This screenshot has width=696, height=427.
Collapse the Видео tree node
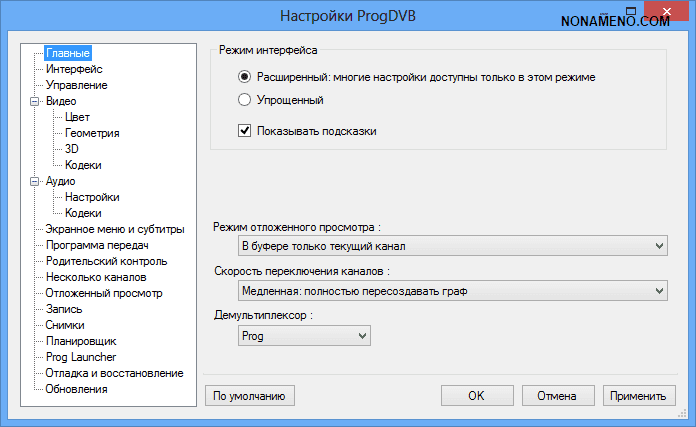[35, 101]
